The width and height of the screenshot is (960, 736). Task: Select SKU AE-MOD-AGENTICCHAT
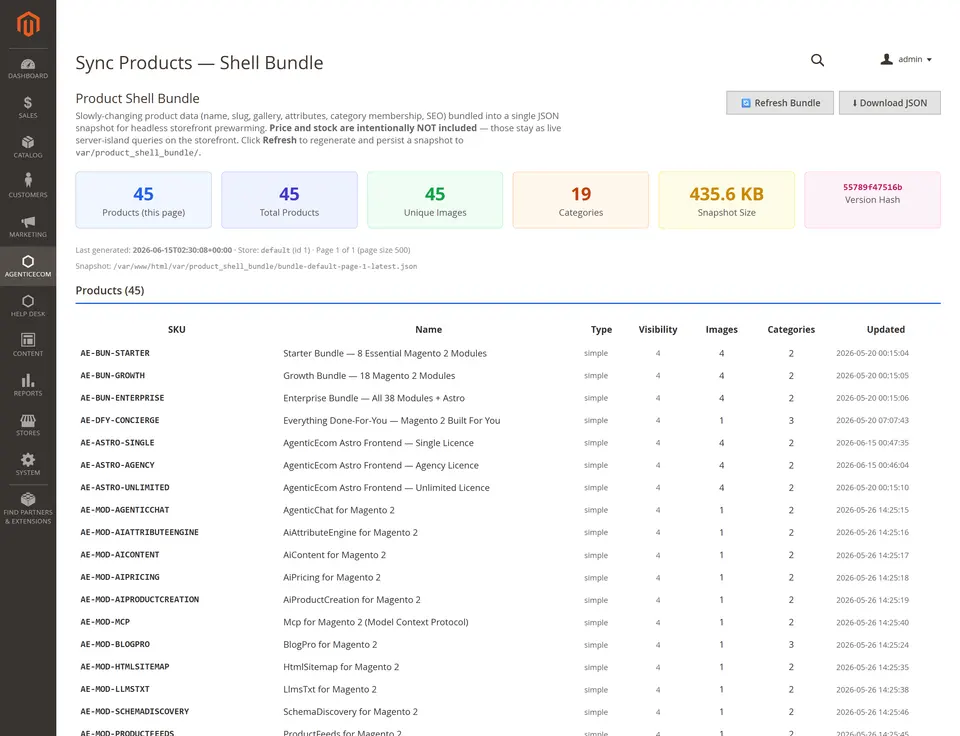[x=125, y=510]
